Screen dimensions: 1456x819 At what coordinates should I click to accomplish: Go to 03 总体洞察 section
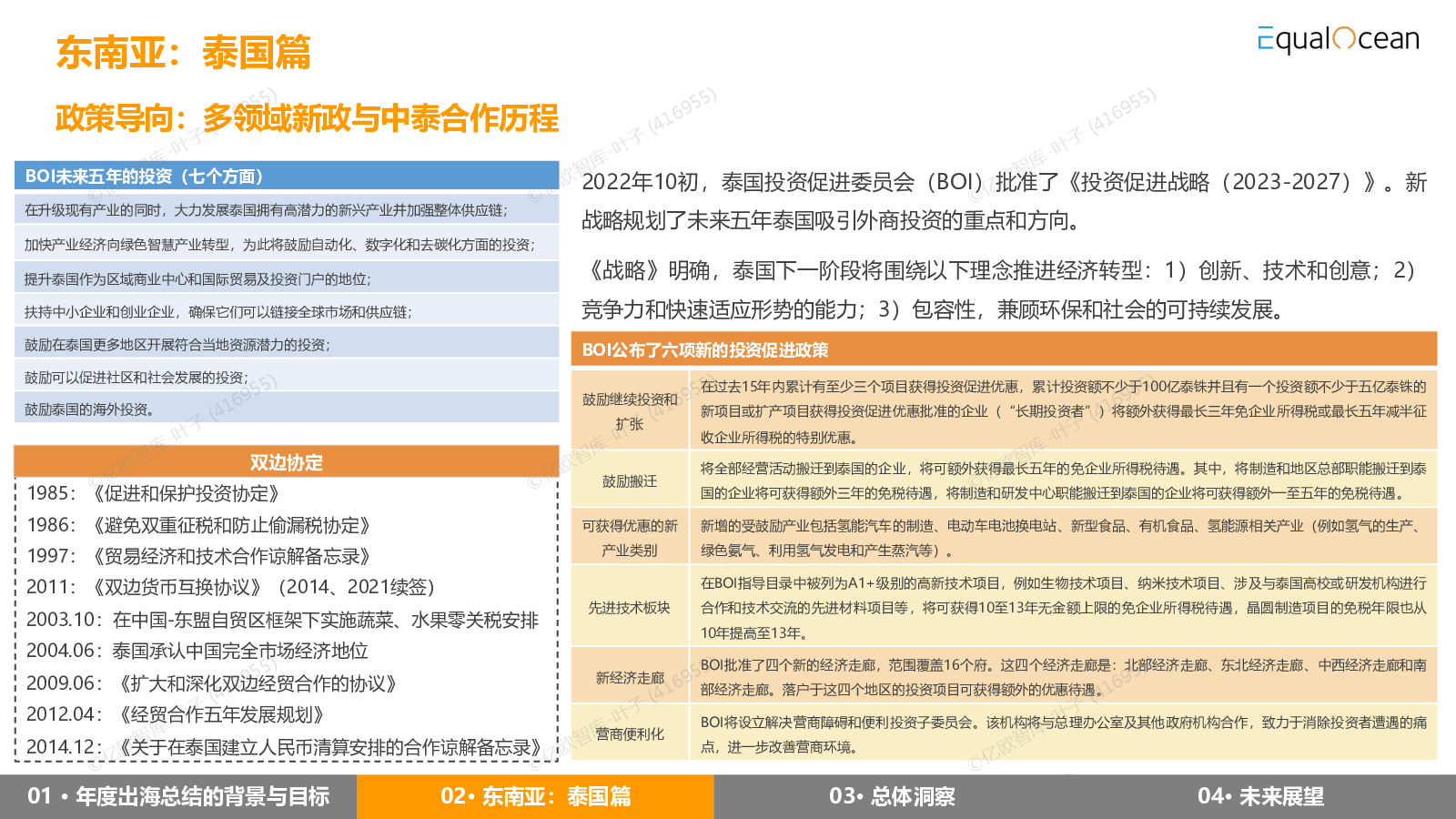[892, 796]
